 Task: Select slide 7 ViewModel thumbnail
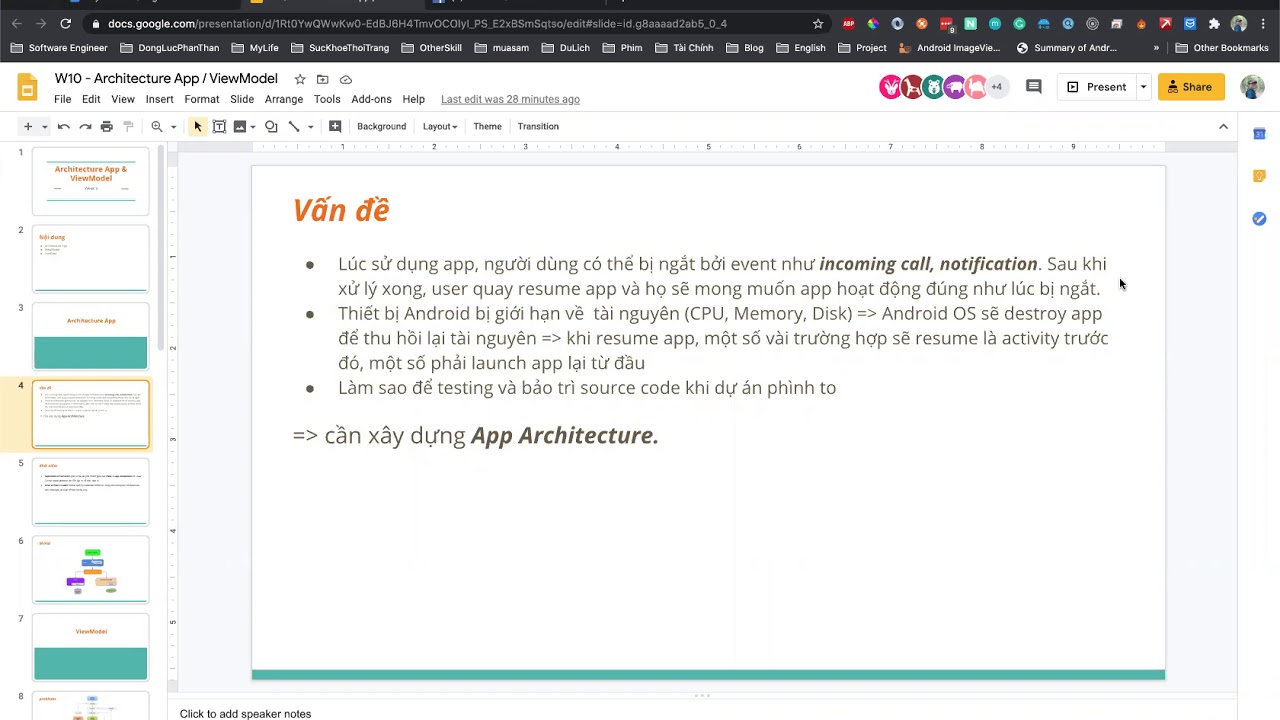coord(91,647)
